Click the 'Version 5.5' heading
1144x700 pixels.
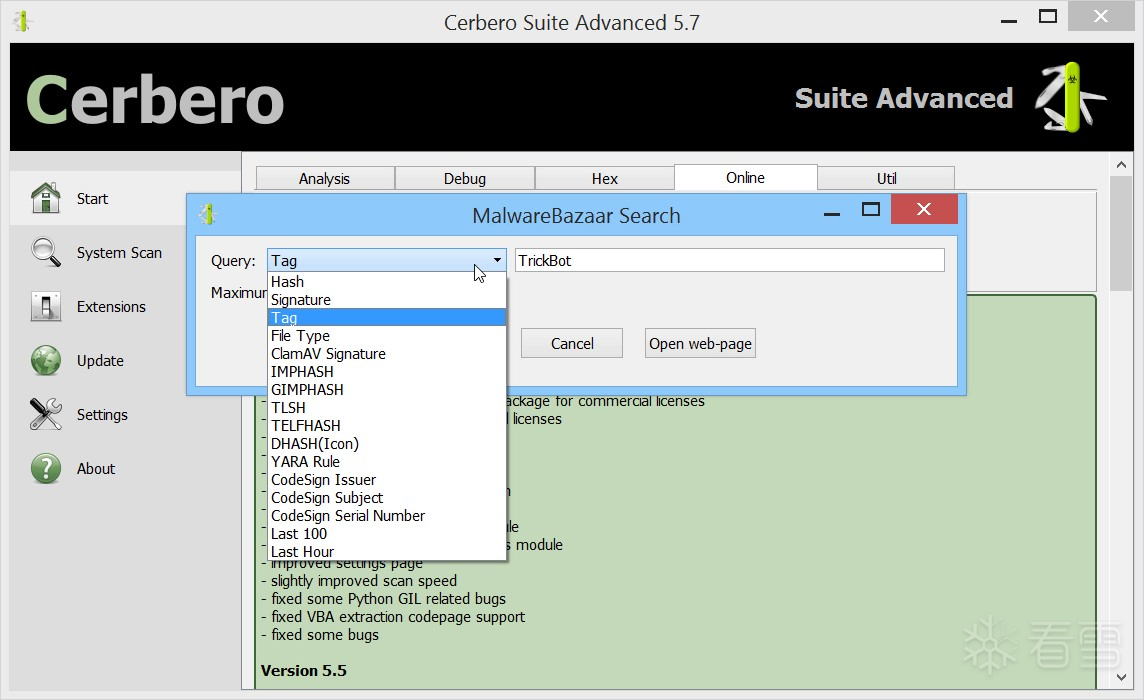point(304,671)
